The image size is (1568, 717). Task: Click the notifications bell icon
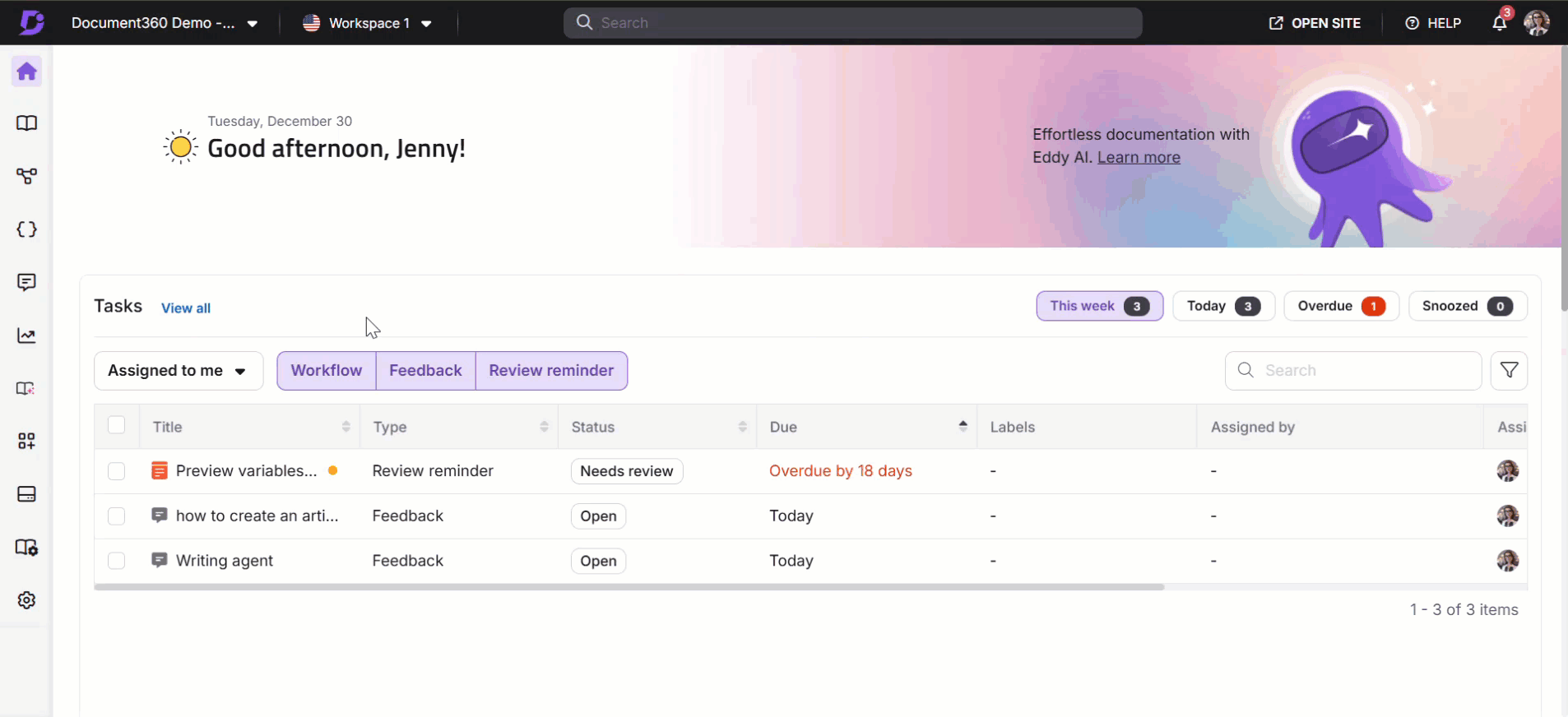[x=1499, y=23]
